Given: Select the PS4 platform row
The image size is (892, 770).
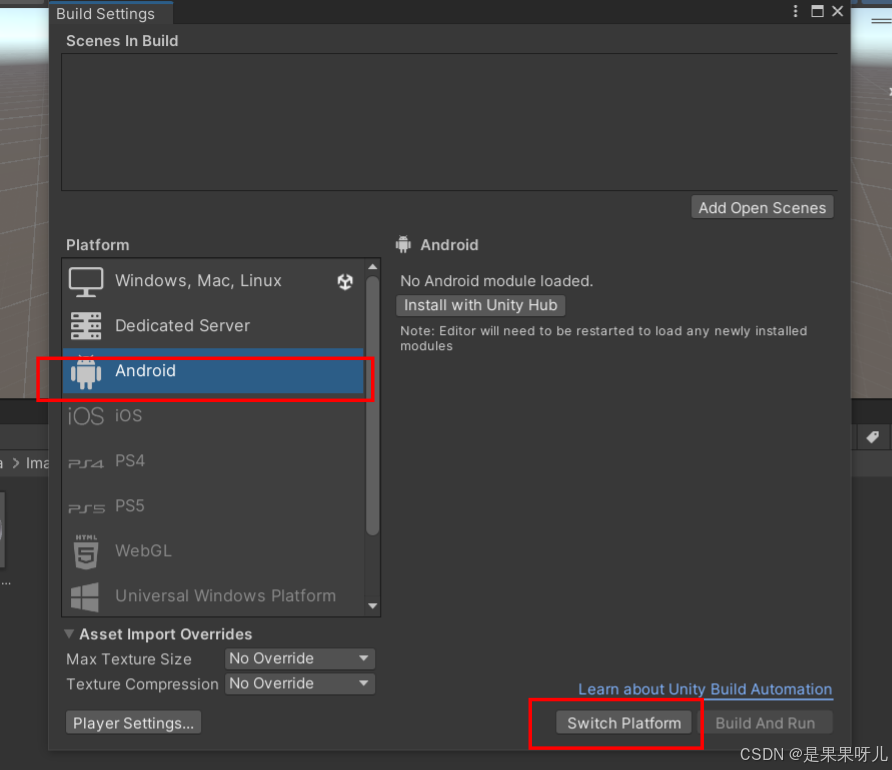Looking at the screenshot, I should pos(213,461).
